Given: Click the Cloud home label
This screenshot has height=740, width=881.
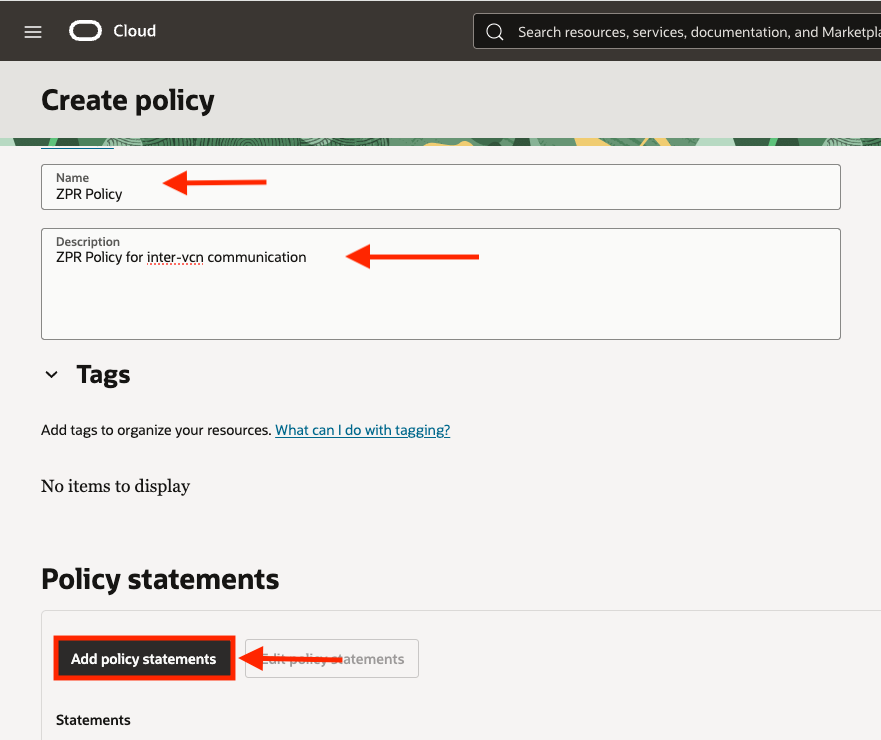Looking at the screenshot, I should (x=134, y=31).
